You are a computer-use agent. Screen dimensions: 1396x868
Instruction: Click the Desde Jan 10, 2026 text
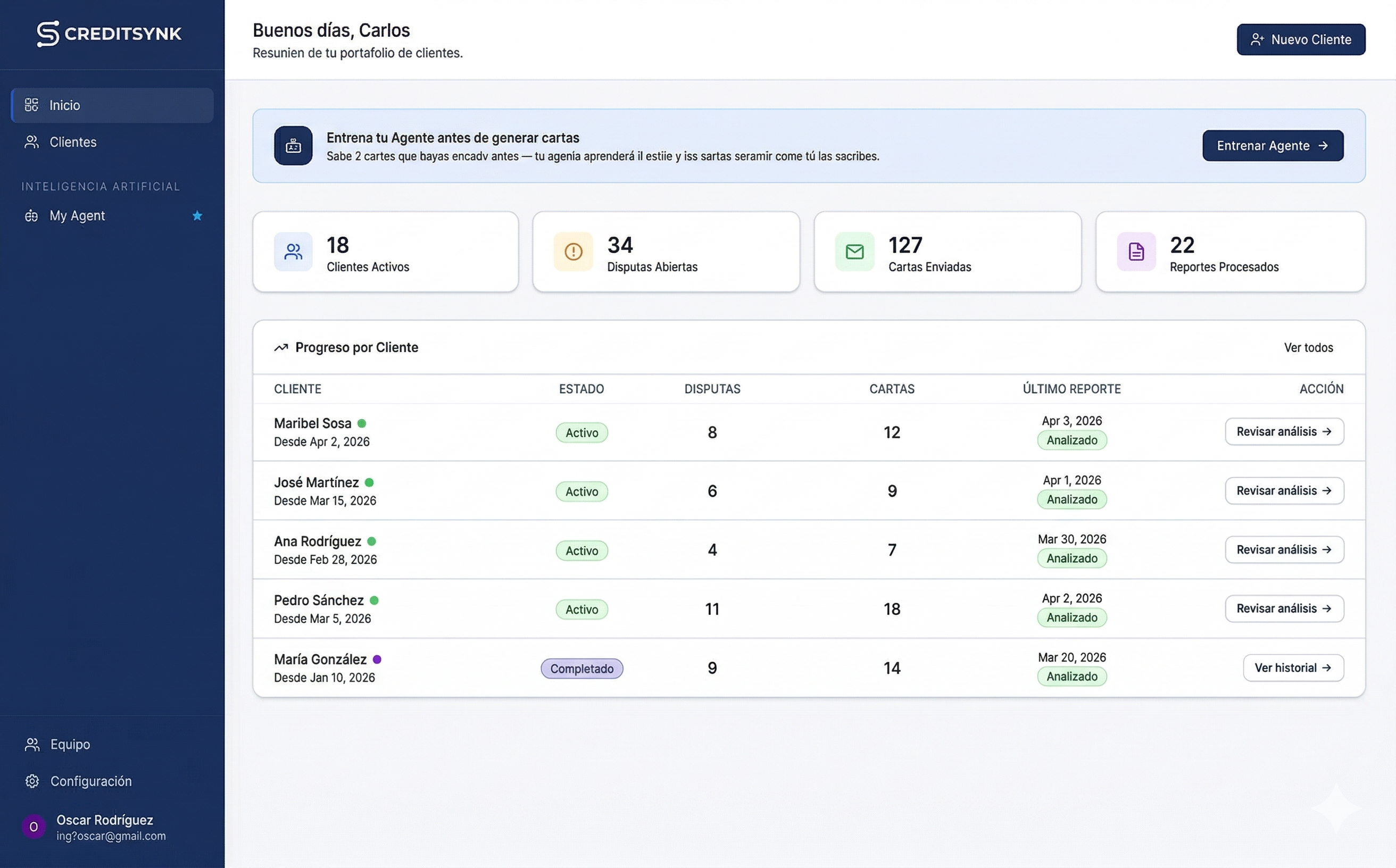[325, 678]
